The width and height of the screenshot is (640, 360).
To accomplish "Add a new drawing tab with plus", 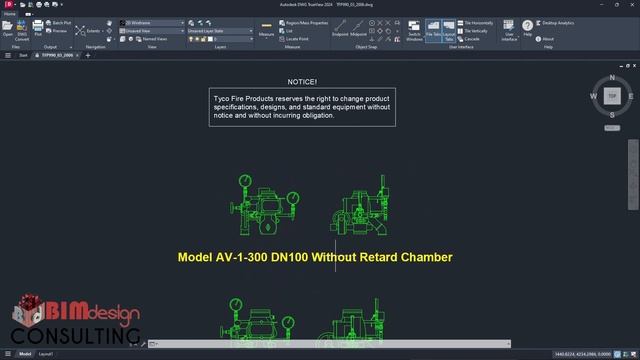I will click(88, 55).
